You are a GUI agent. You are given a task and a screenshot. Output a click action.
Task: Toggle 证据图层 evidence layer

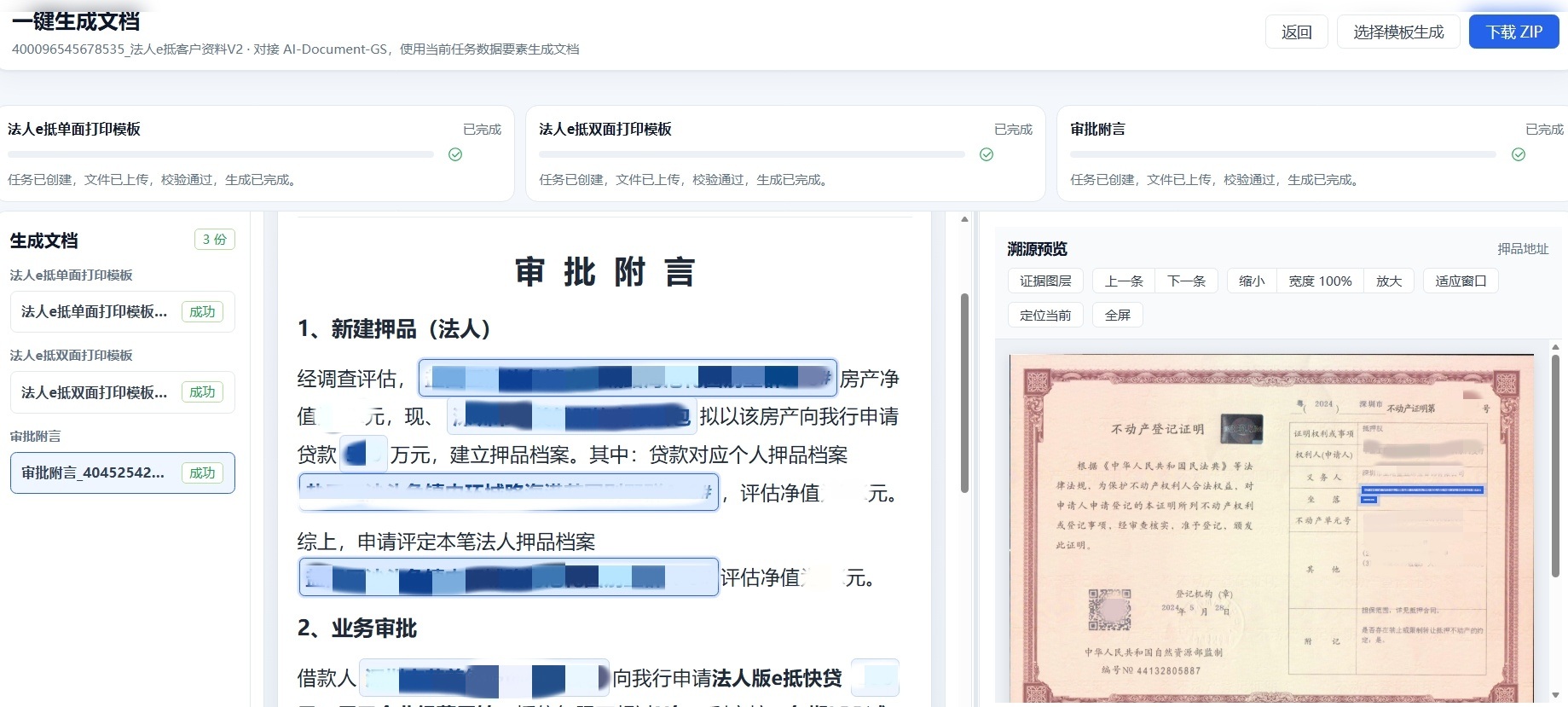[x=1045, y=281]
